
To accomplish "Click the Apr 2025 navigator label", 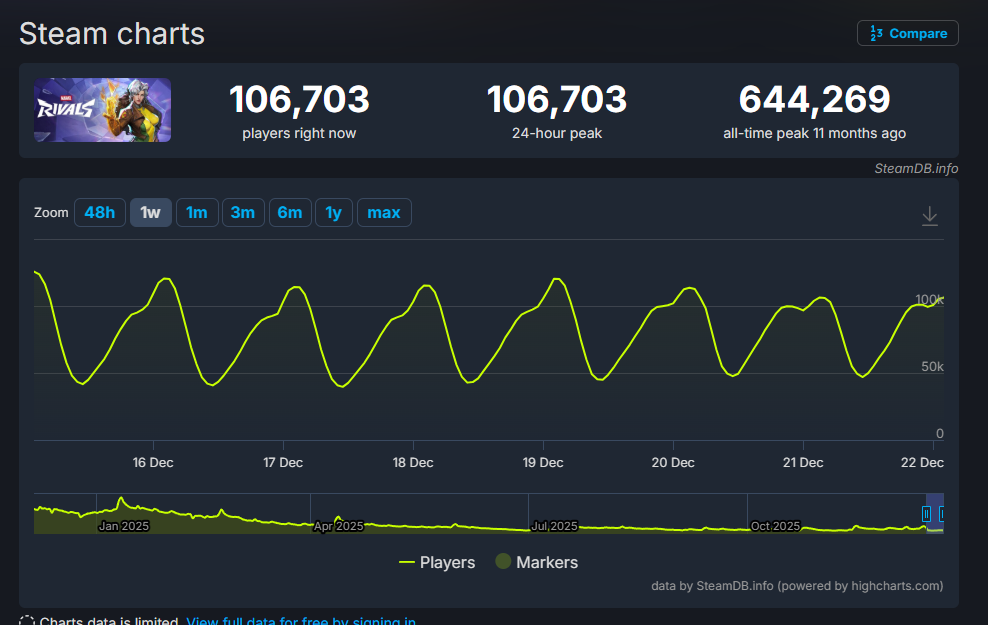I will [338, 525].
